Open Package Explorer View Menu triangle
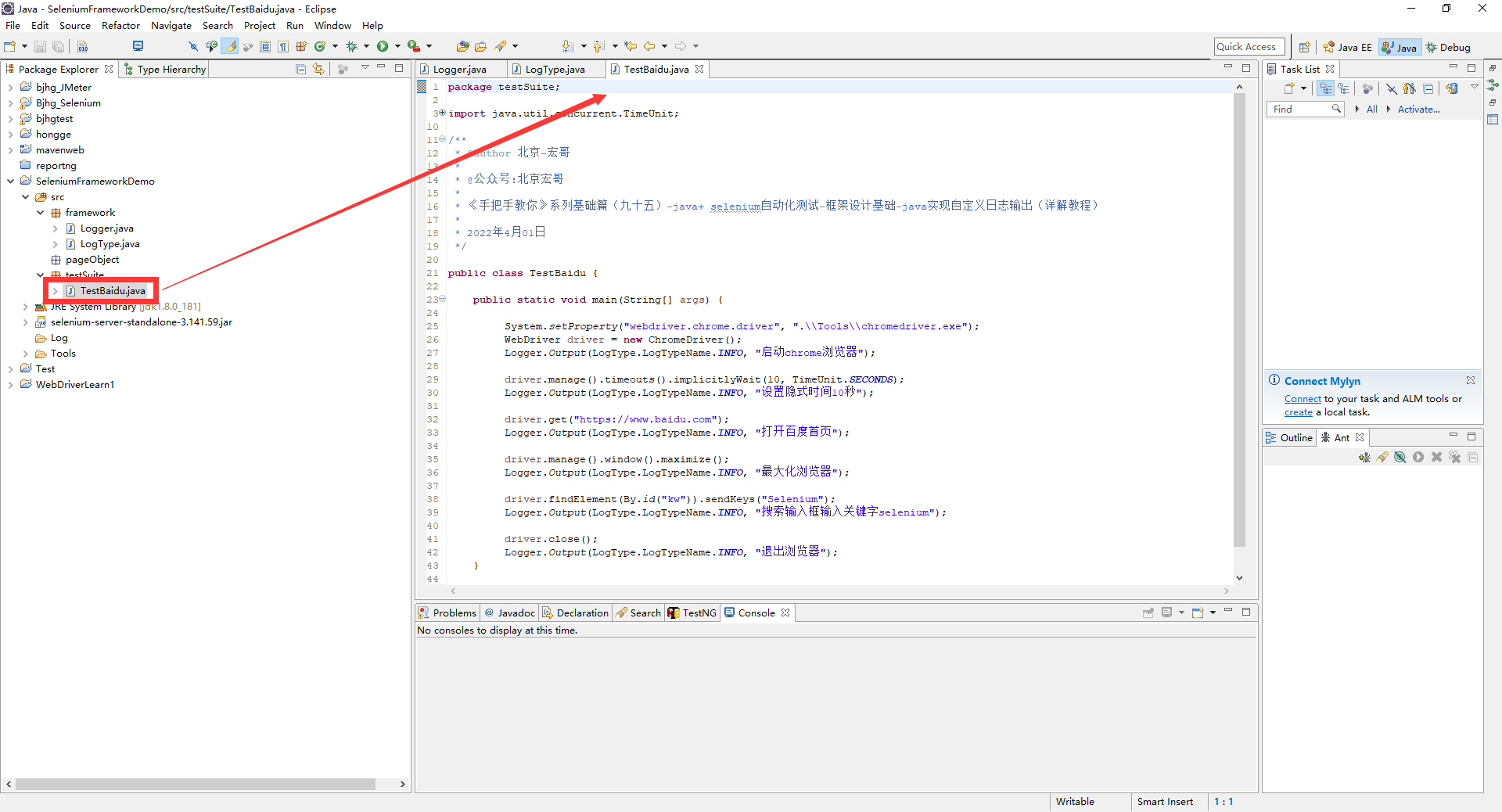The image size is (1502, 812). tap(365, 68)
